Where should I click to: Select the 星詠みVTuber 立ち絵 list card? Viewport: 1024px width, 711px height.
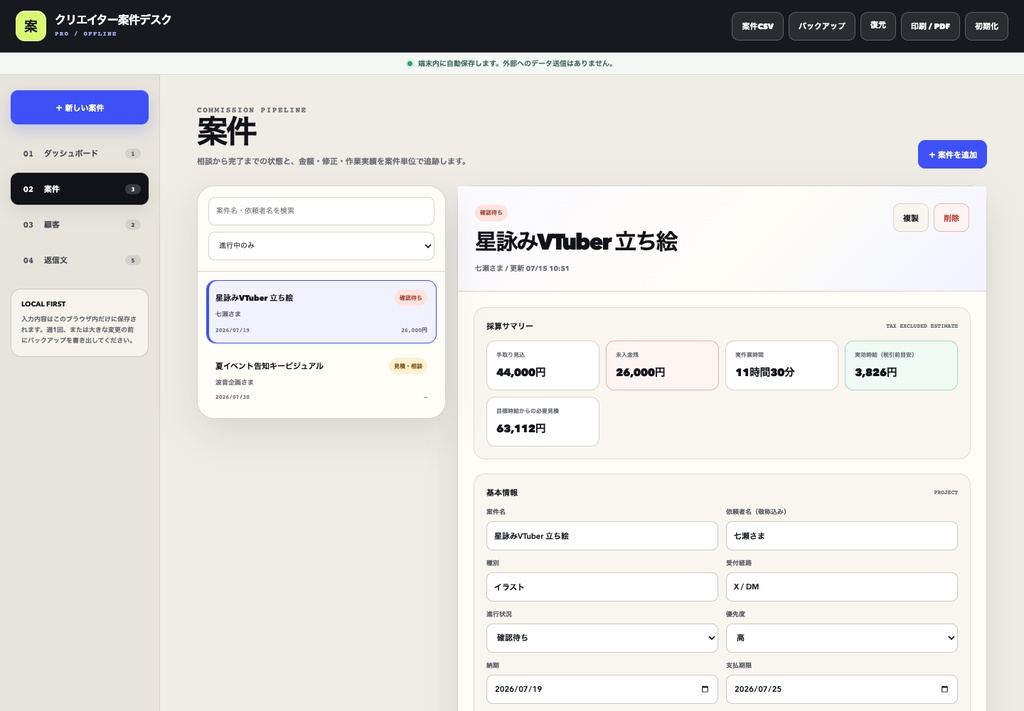[321, 312]
